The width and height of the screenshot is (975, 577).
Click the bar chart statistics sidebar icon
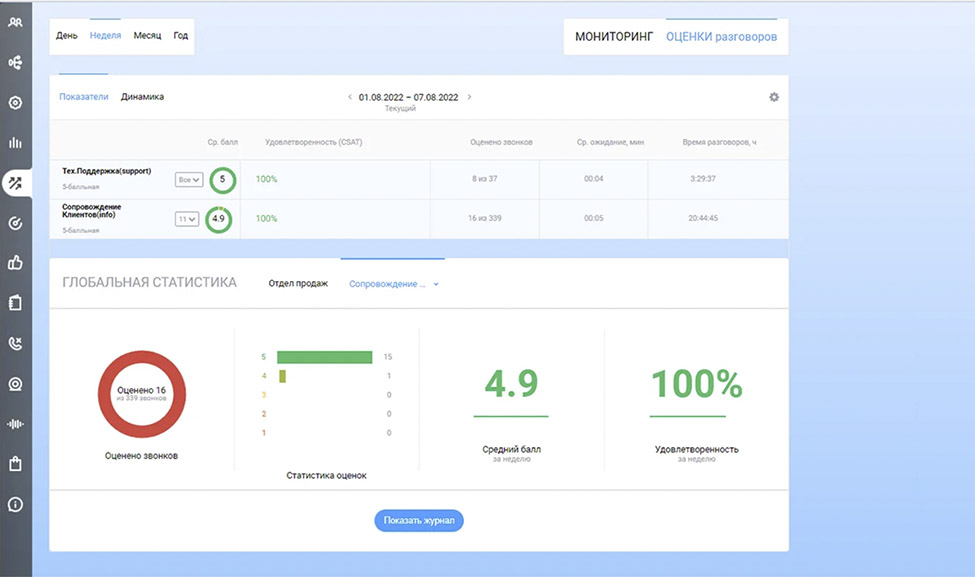[15, 142]
